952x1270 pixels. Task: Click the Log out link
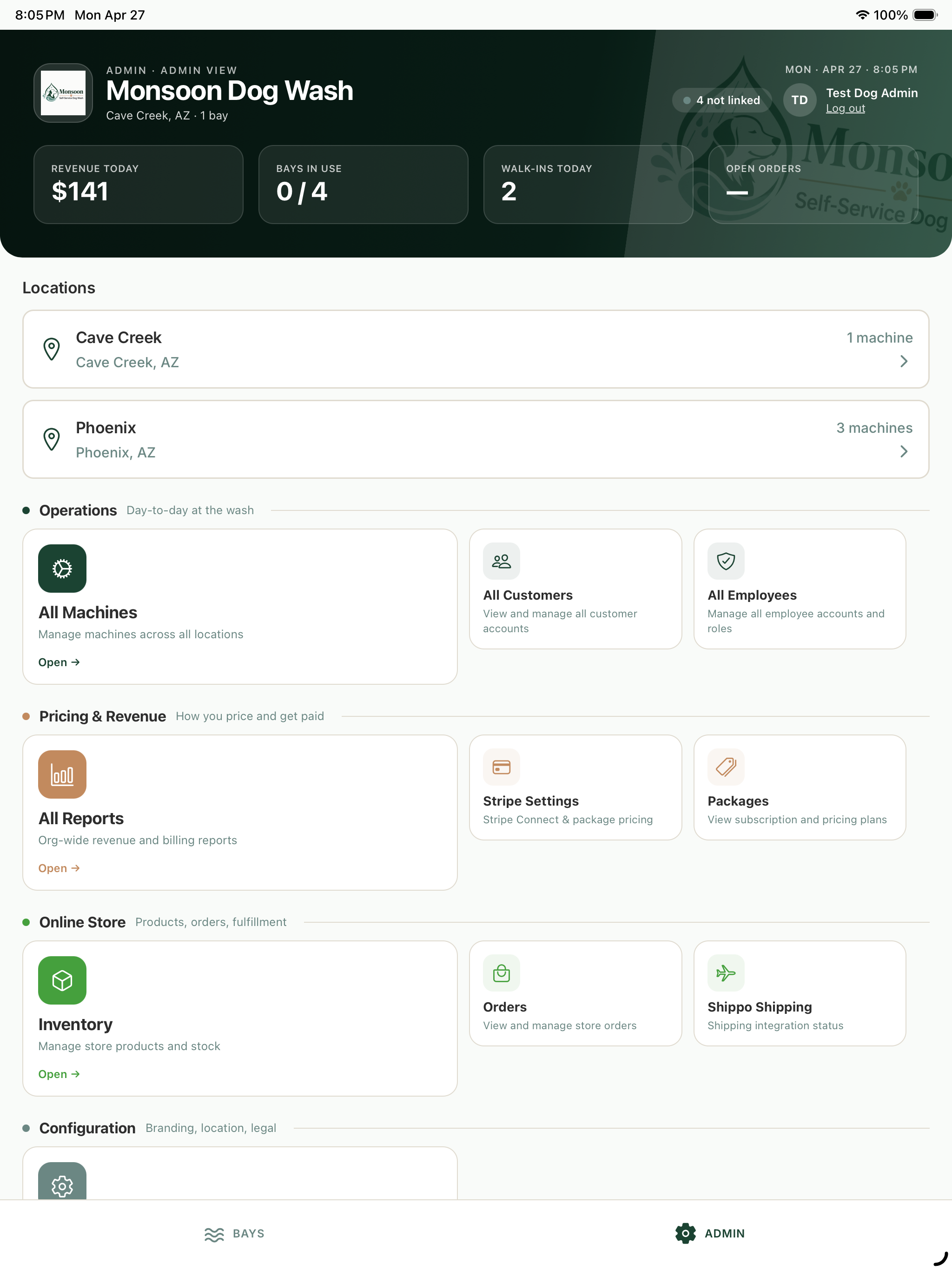coord(845,108)
